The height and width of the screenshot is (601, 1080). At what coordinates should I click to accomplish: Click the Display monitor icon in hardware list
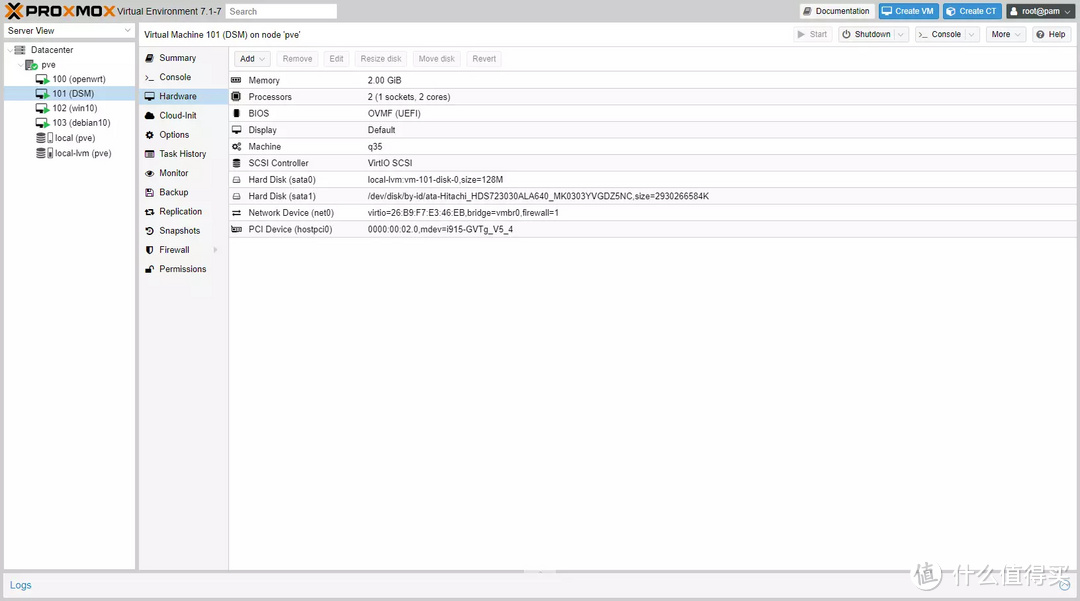click(236, 129)
